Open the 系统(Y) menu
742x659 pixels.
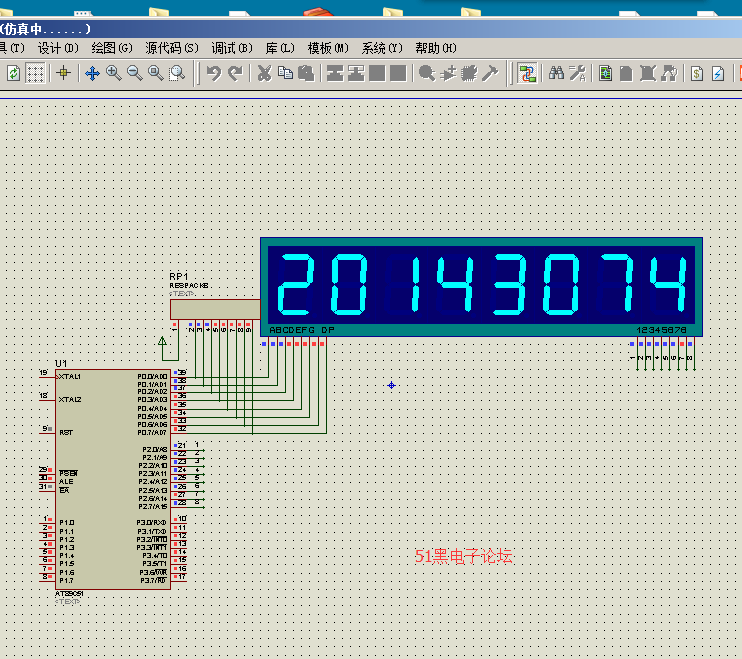point(382,48)
